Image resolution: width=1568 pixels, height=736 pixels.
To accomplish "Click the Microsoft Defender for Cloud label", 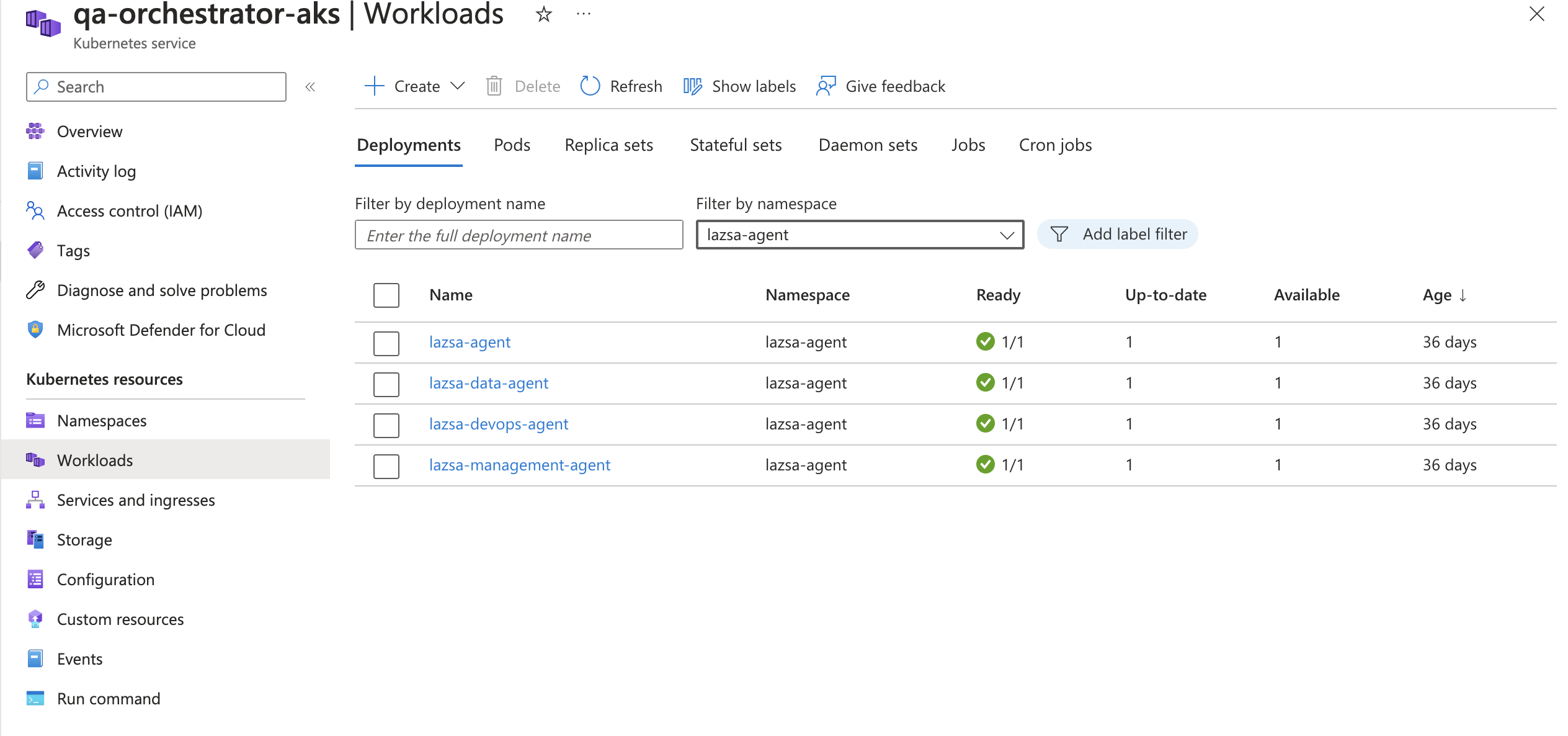I will point(161,330).
